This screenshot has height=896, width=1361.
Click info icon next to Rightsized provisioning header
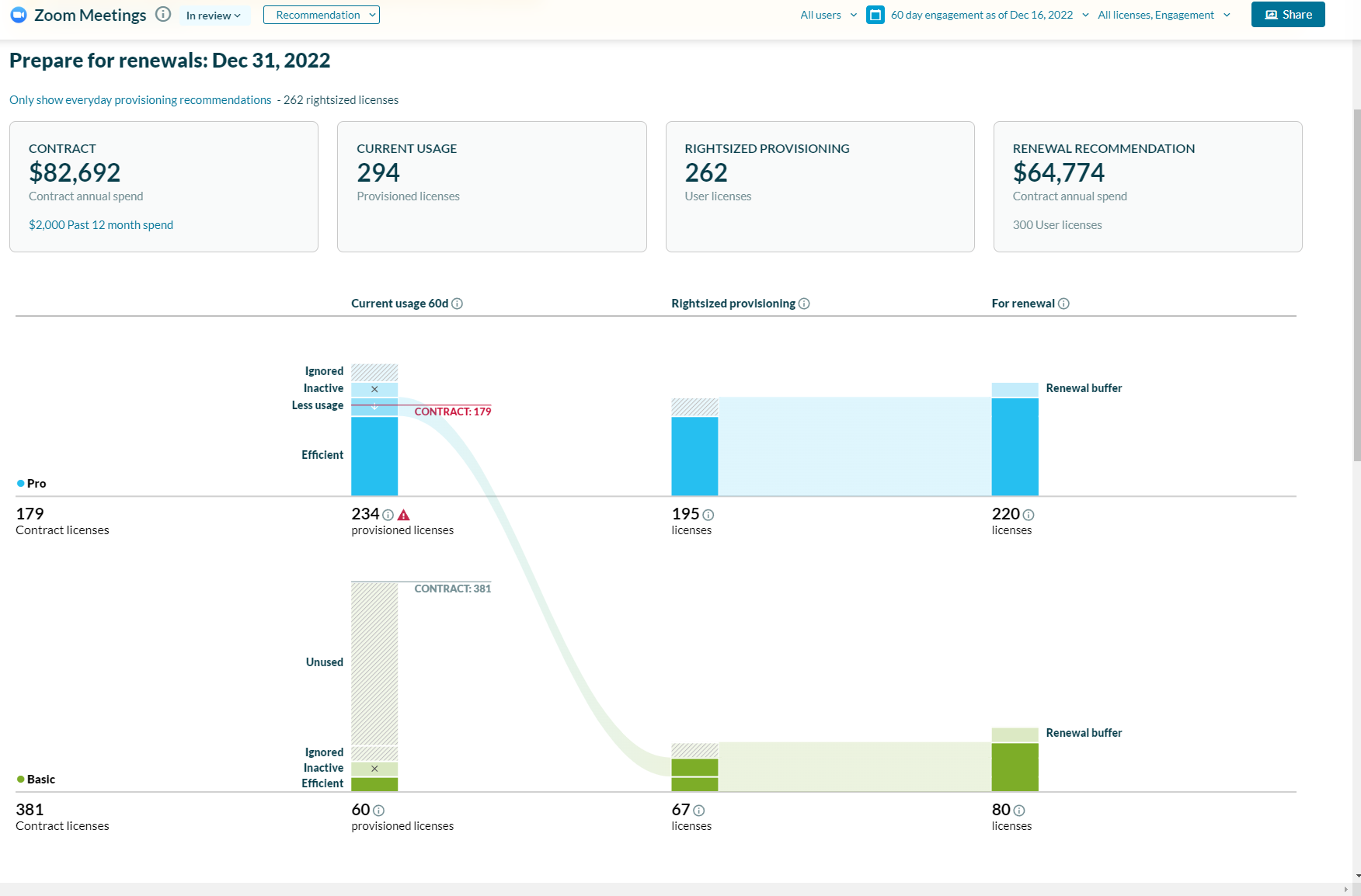click(x=804, y=304)
